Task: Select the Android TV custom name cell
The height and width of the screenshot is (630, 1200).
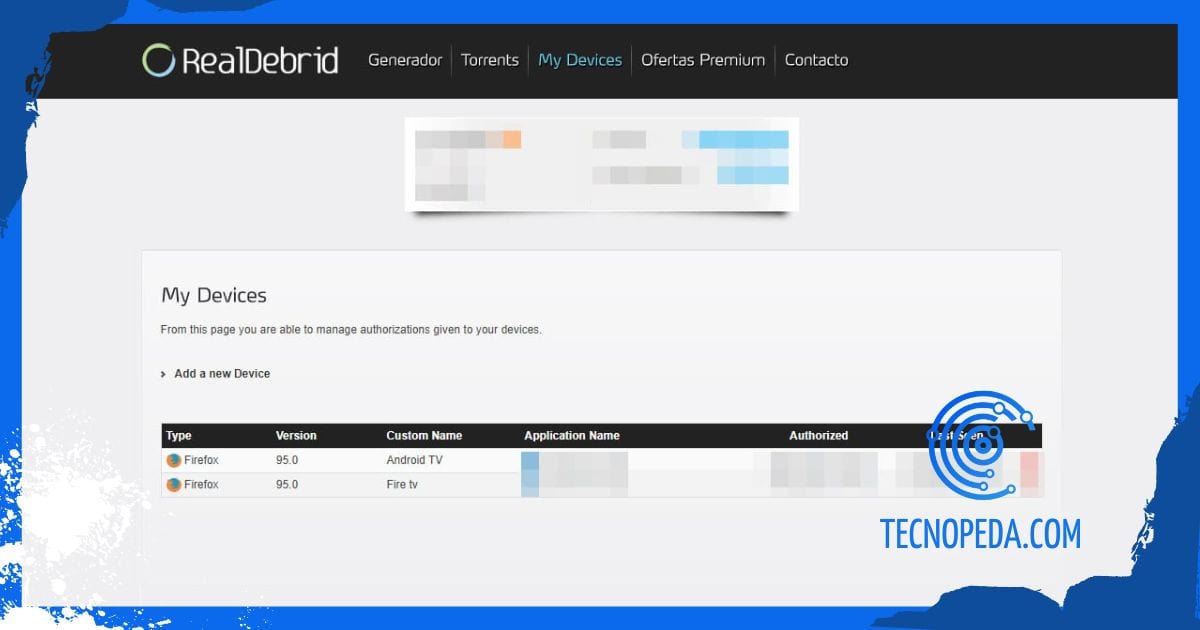Action: [414, 461]
